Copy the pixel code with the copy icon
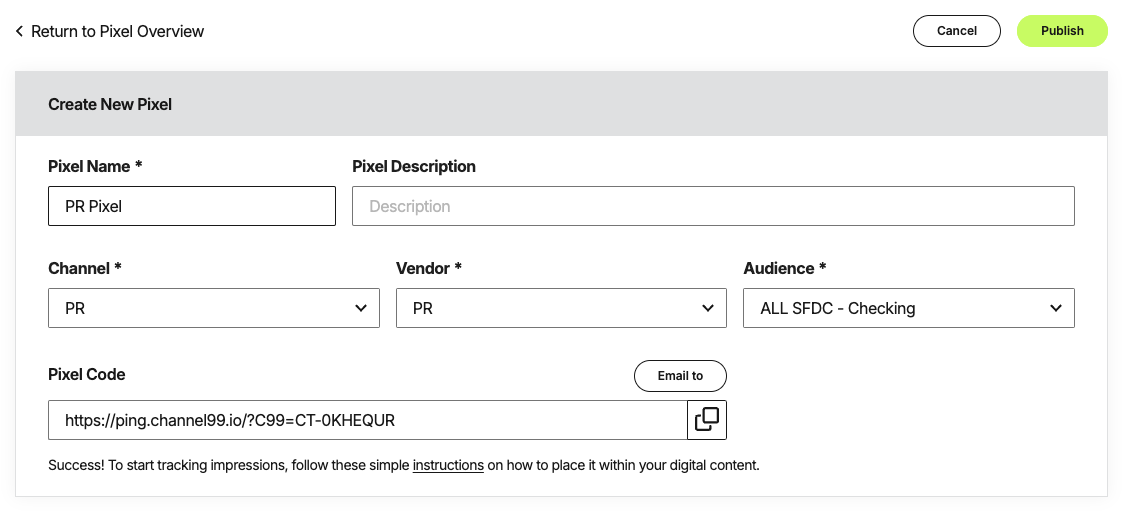 coord(707,420)
